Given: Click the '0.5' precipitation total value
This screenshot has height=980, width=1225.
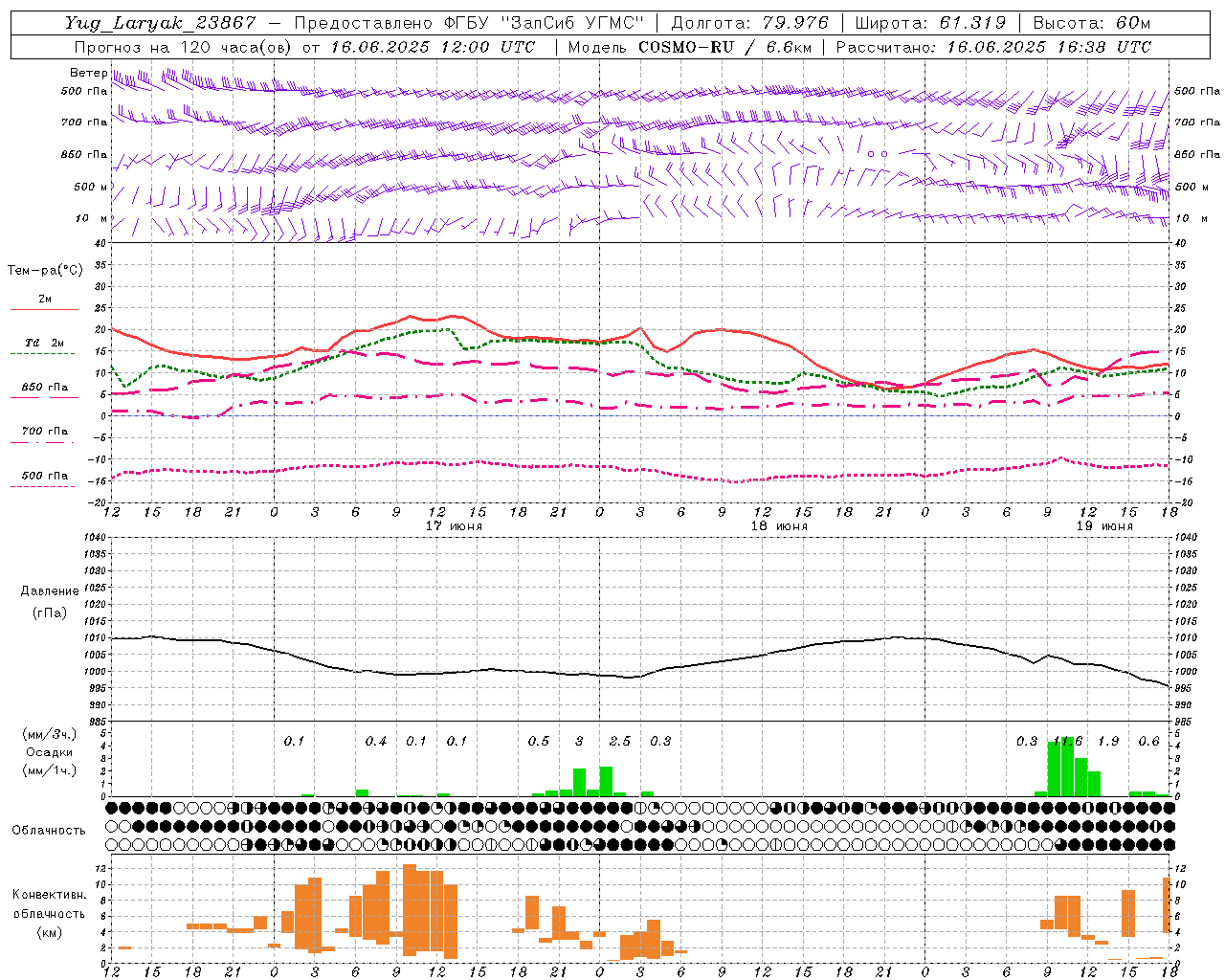Looking at the screenshot, I should coord(539,742).
